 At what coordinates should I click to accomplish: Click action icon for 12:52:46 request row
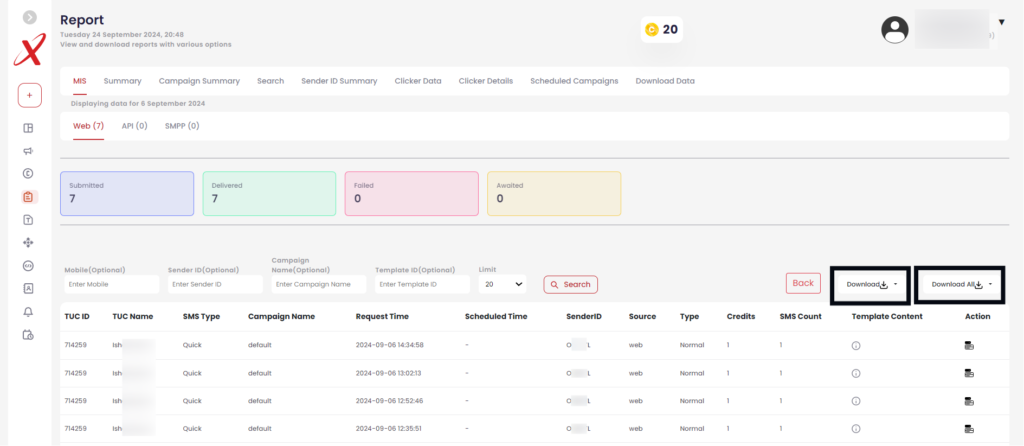click(969, 401)
